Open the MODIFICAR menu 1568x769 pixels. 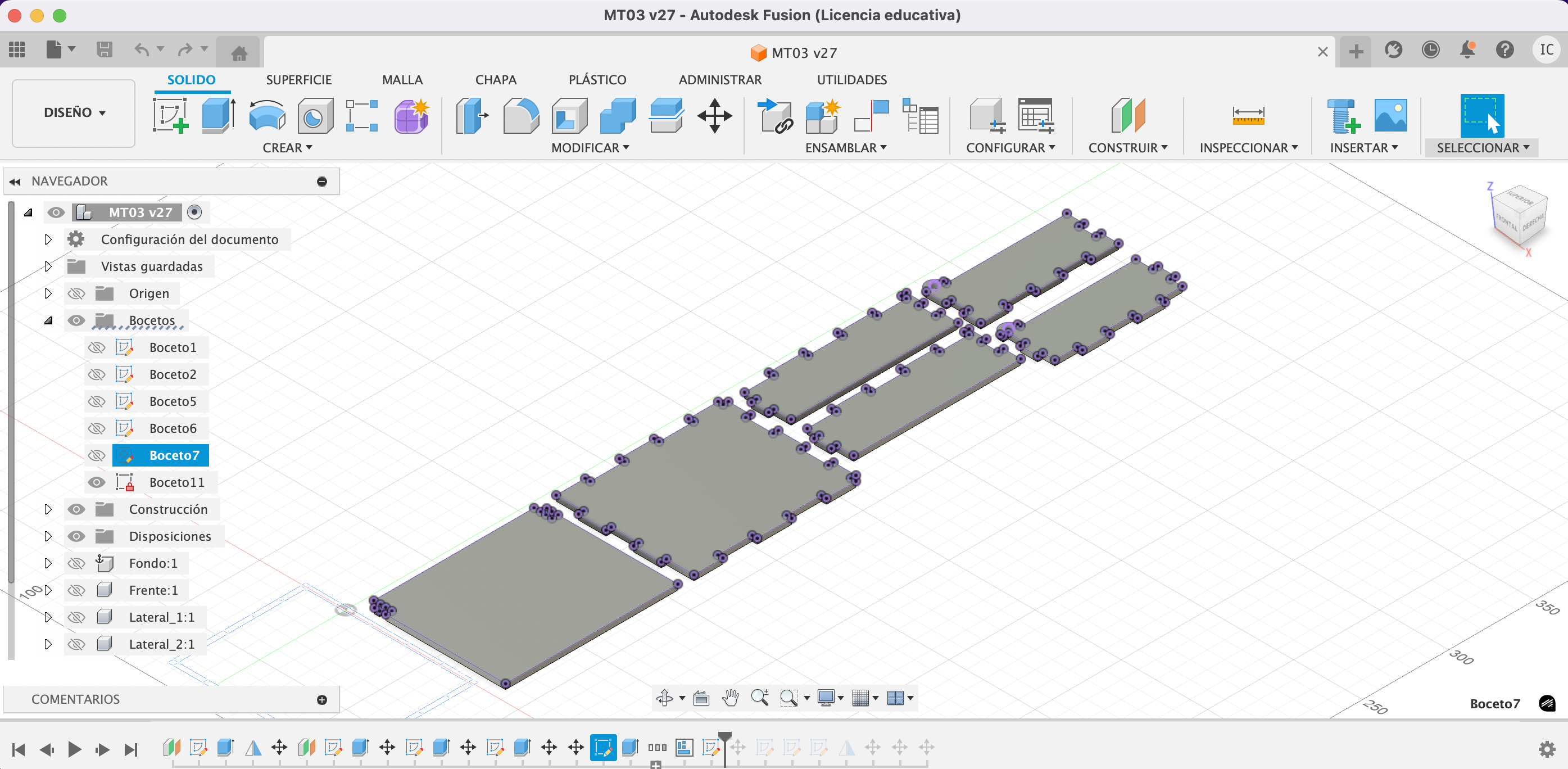point(589,148)
